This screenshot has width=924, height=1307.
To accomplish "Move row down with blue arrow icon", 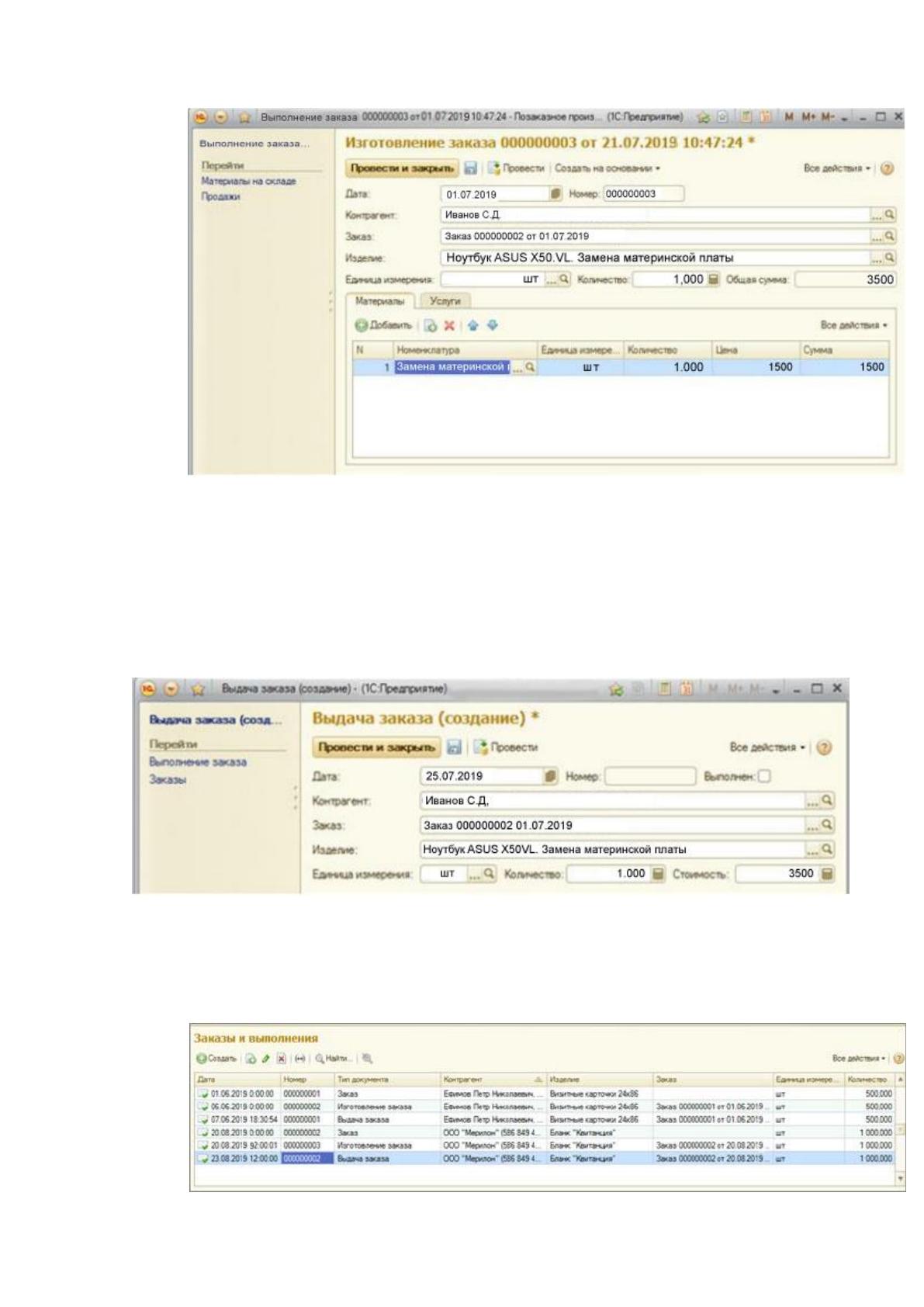I will 492,325.
